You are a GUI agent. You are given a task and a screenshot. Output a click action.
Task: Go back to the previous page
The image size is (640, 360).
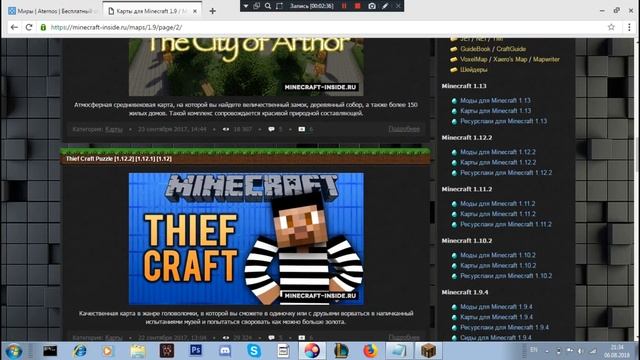14,27
